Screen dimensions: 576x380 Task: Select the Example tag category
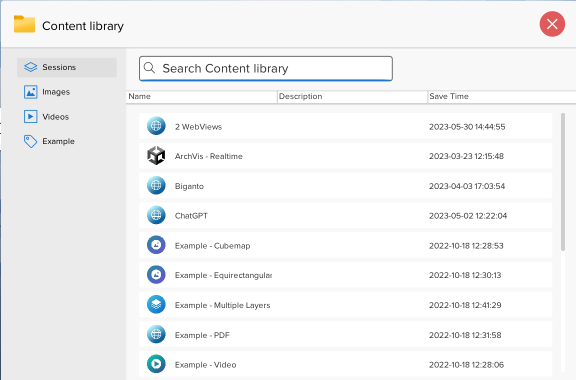67,141
